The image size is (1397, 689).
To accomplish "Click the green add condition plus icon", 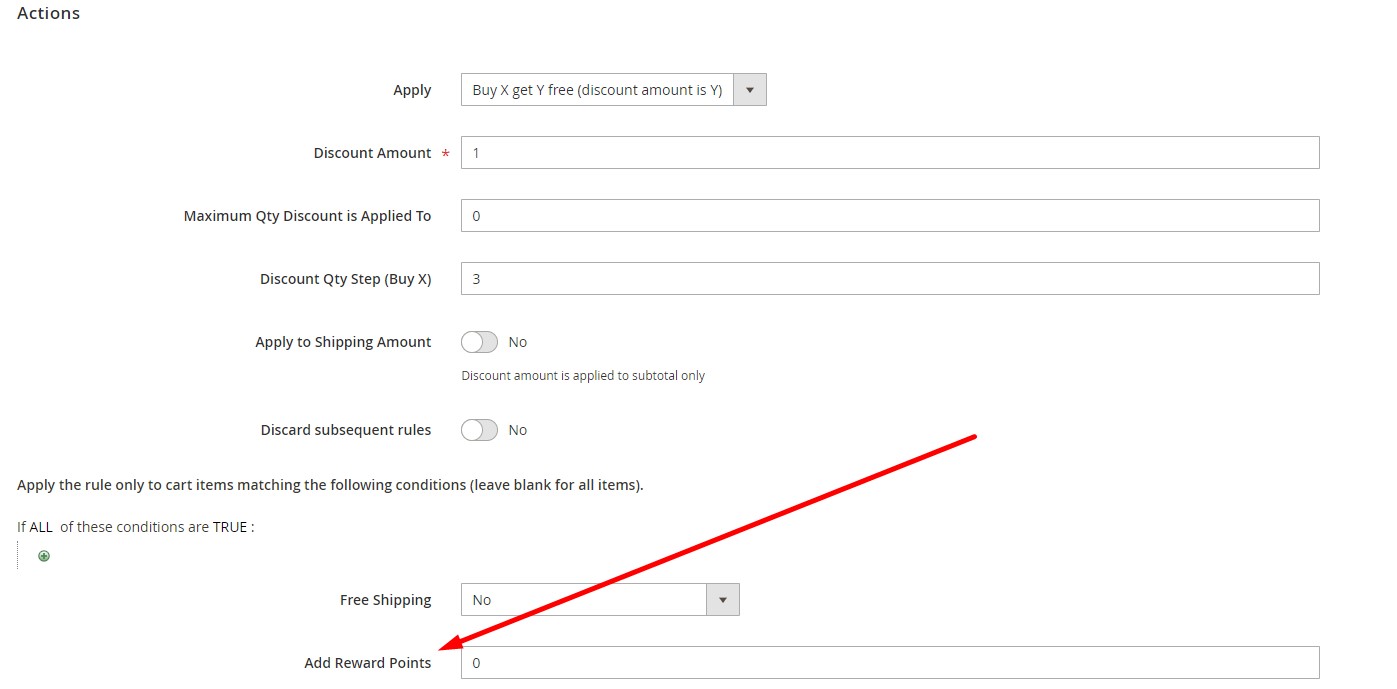I will [44, 556].
